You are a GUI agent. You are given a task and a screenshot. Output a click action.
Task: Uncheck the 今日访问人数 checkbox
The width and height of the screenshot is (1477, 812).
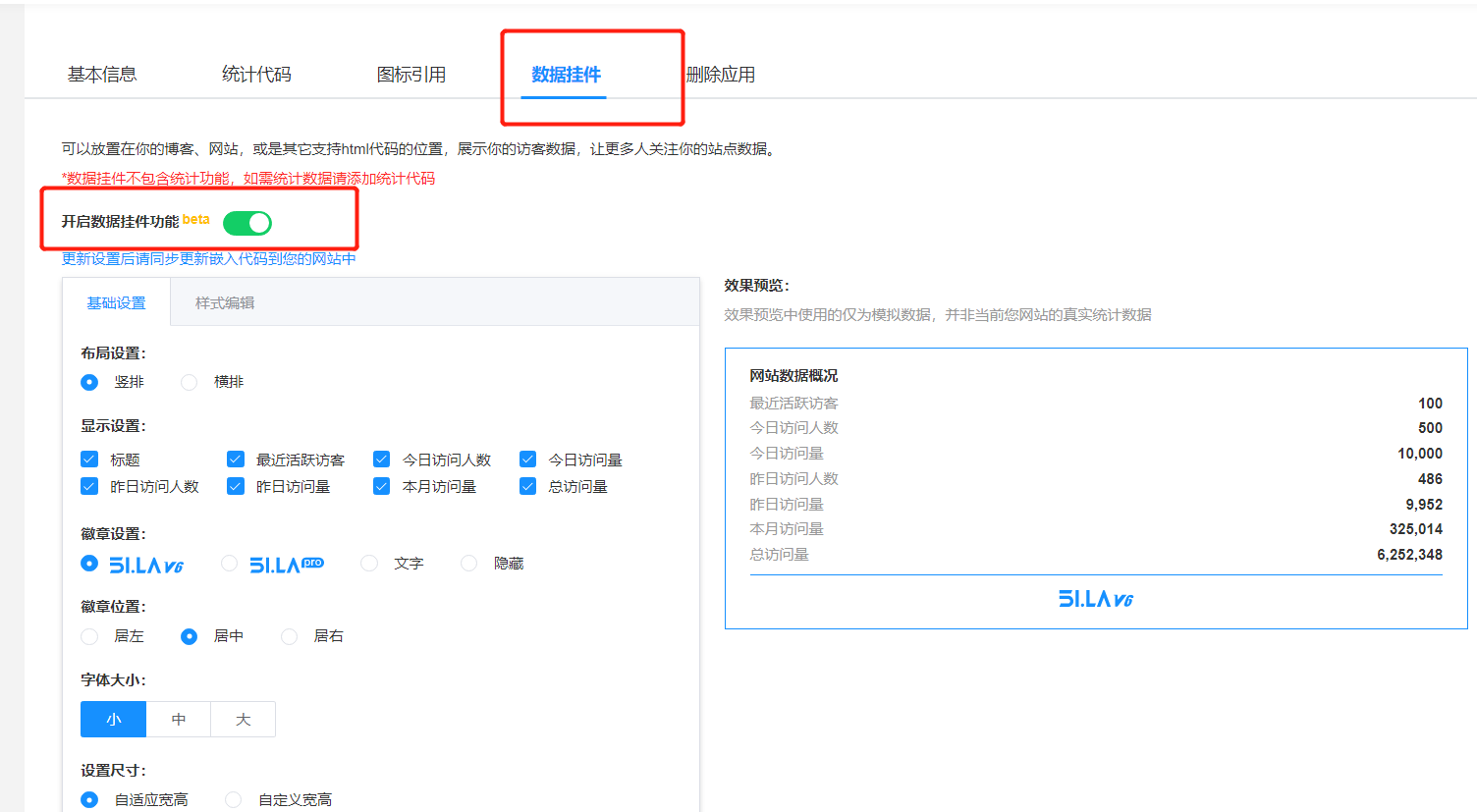coord(382,460)
